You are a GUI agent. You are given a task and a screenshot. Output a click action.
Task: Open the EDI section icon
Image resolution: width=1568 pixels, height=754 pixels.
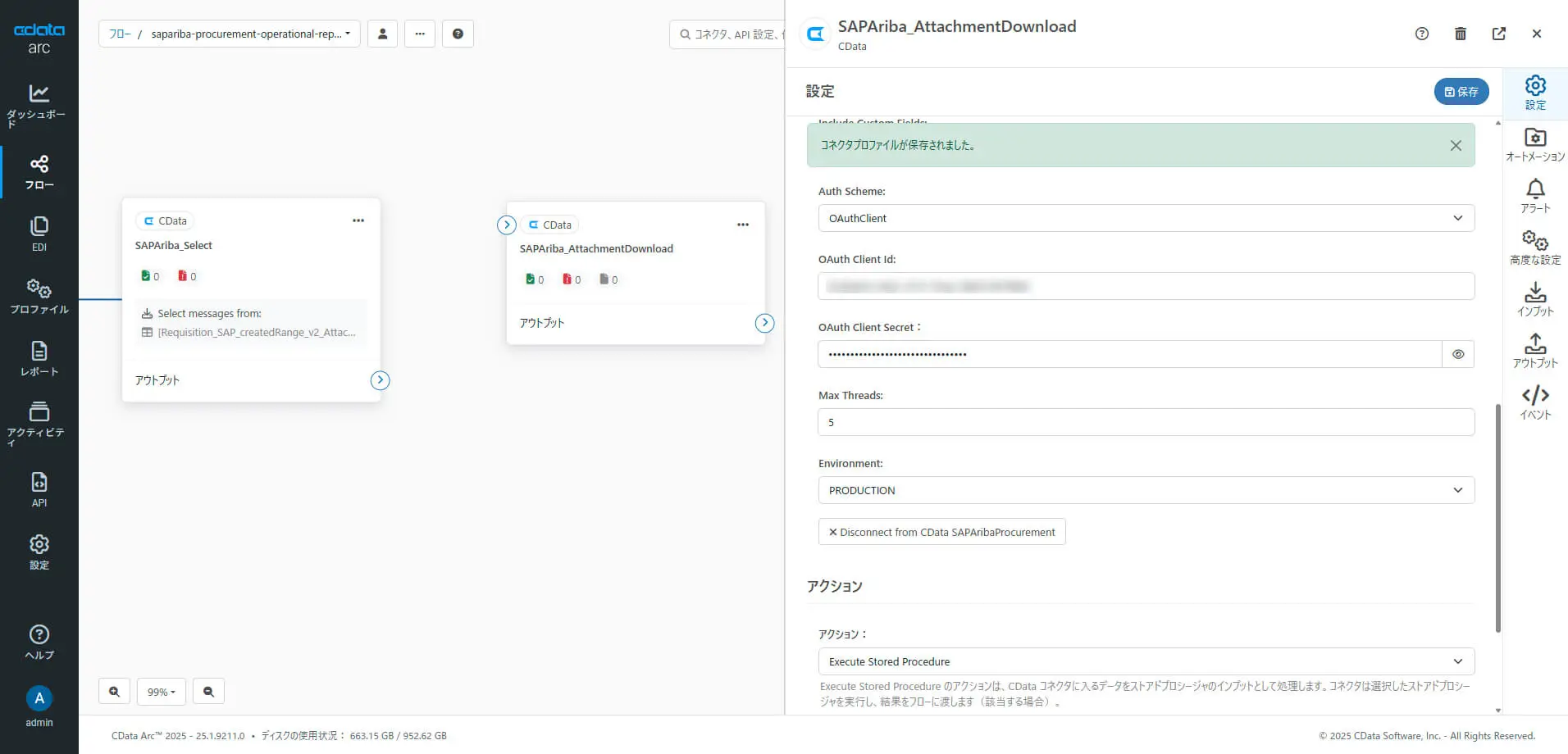(39, 234)
